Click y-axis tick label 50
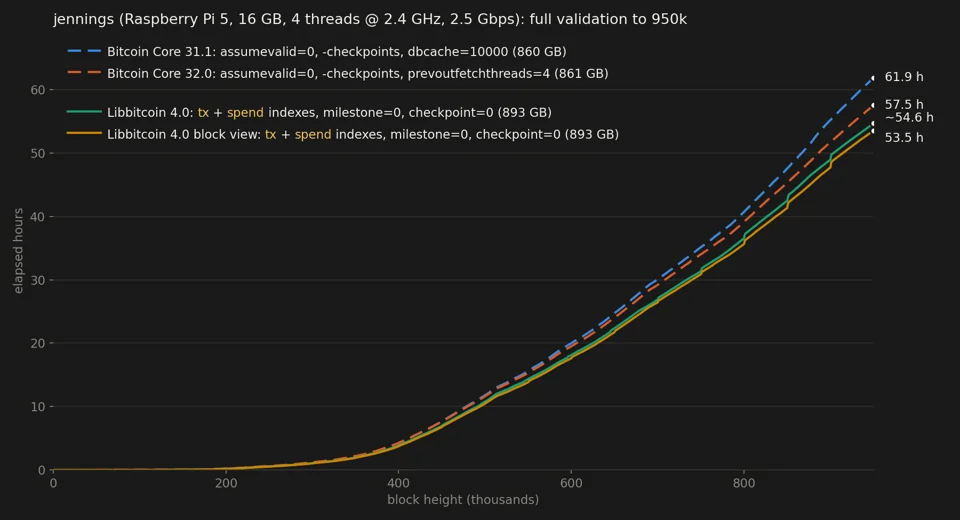Screen dimensions: 960x520 click(x=38, y=153)
